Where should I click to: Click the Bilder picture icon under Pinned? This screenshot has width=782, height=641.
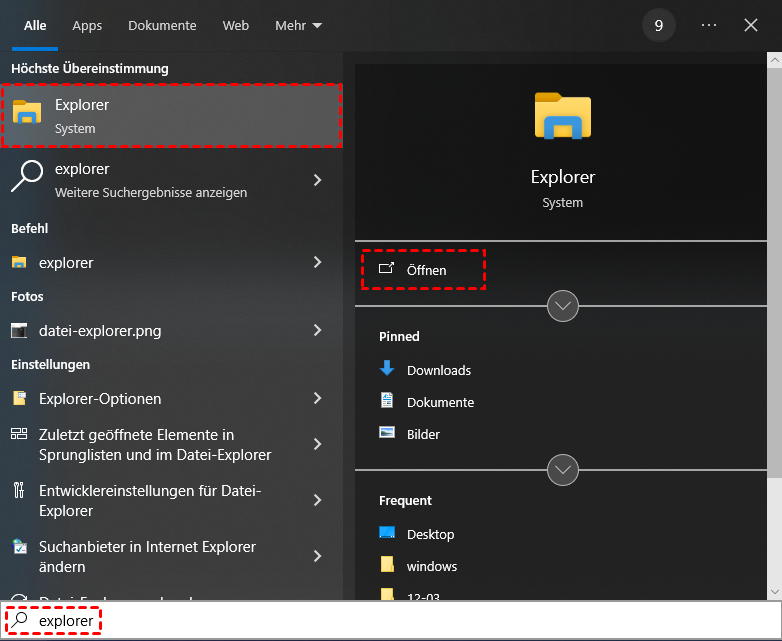pyautogui.click(x=388, y=433)
